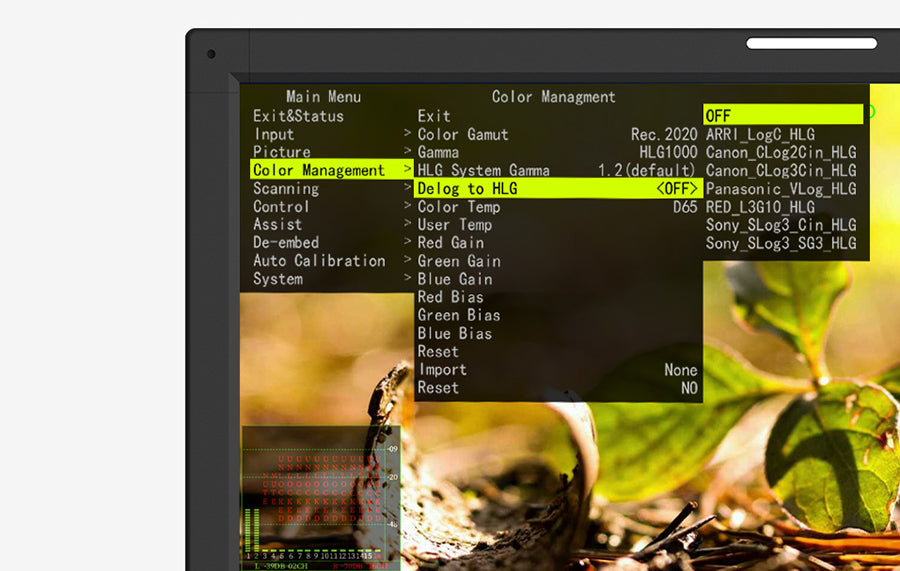Image resolution: width=900 pixels, height=571 pixels.
Task: Select Exit&Status in Main Menu
Action: coord(298,116)
